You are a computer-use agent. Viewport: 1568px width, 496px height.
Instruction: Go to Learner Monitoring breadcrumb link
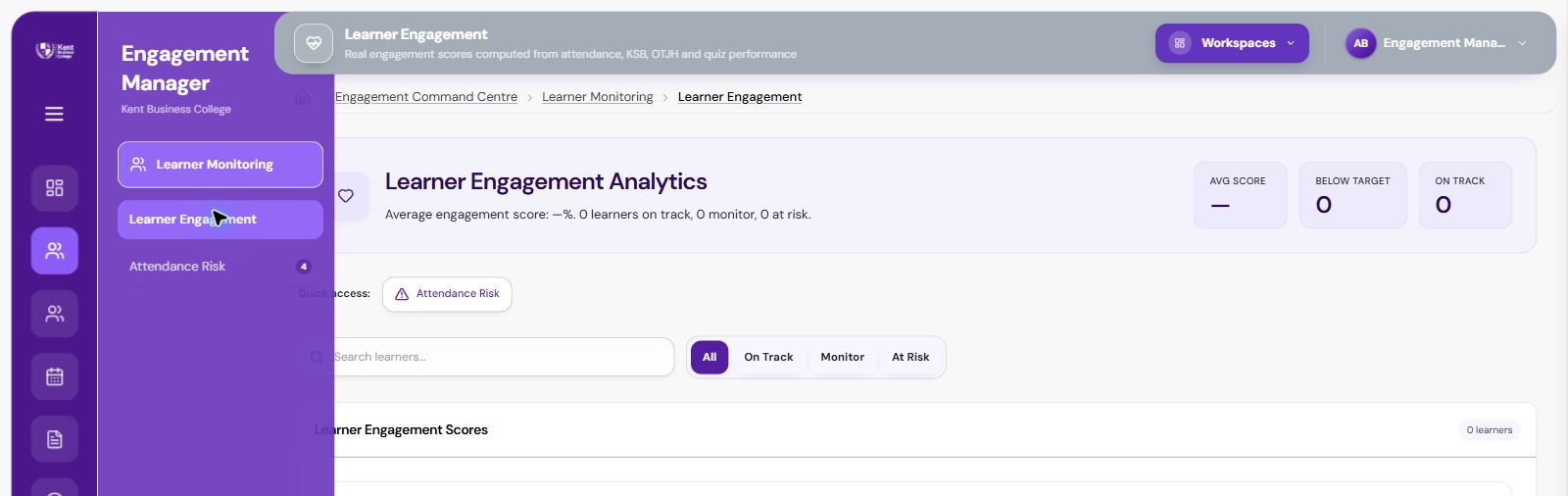click(598, 97)
